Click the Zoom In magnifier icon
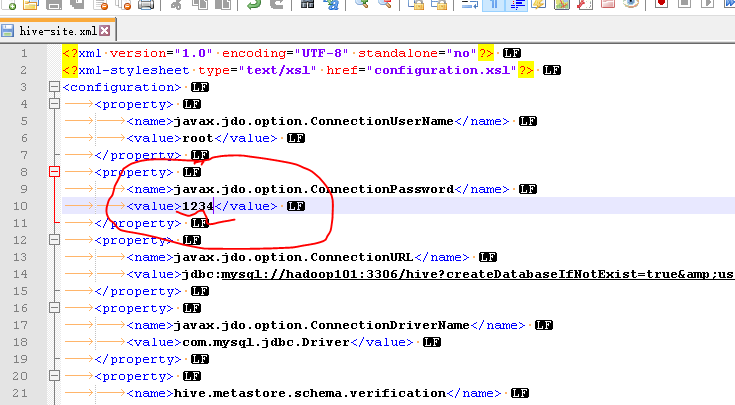735x405 pixels. click(x=361, y=4)
